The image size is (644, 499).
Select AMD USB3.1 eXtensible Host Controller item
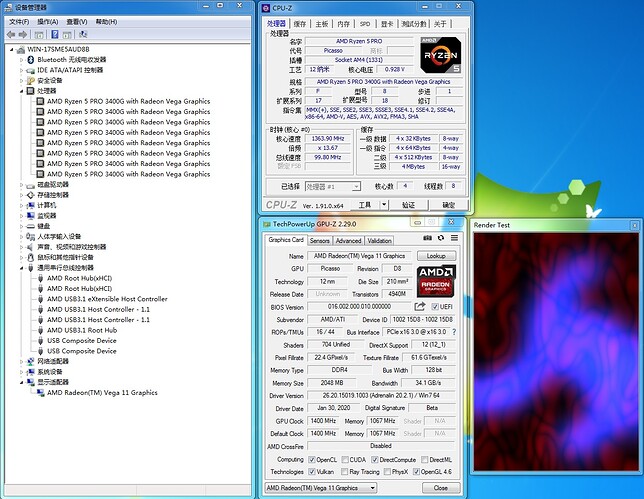pos(107,299)
